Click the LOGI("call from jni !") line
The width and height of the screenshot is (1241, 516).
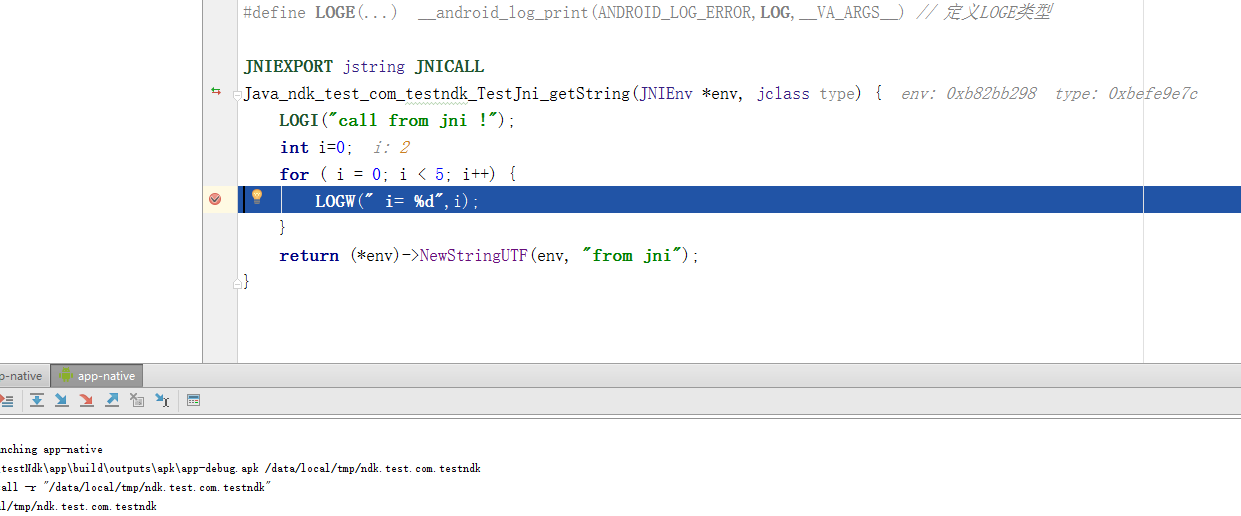click(397, 121)
